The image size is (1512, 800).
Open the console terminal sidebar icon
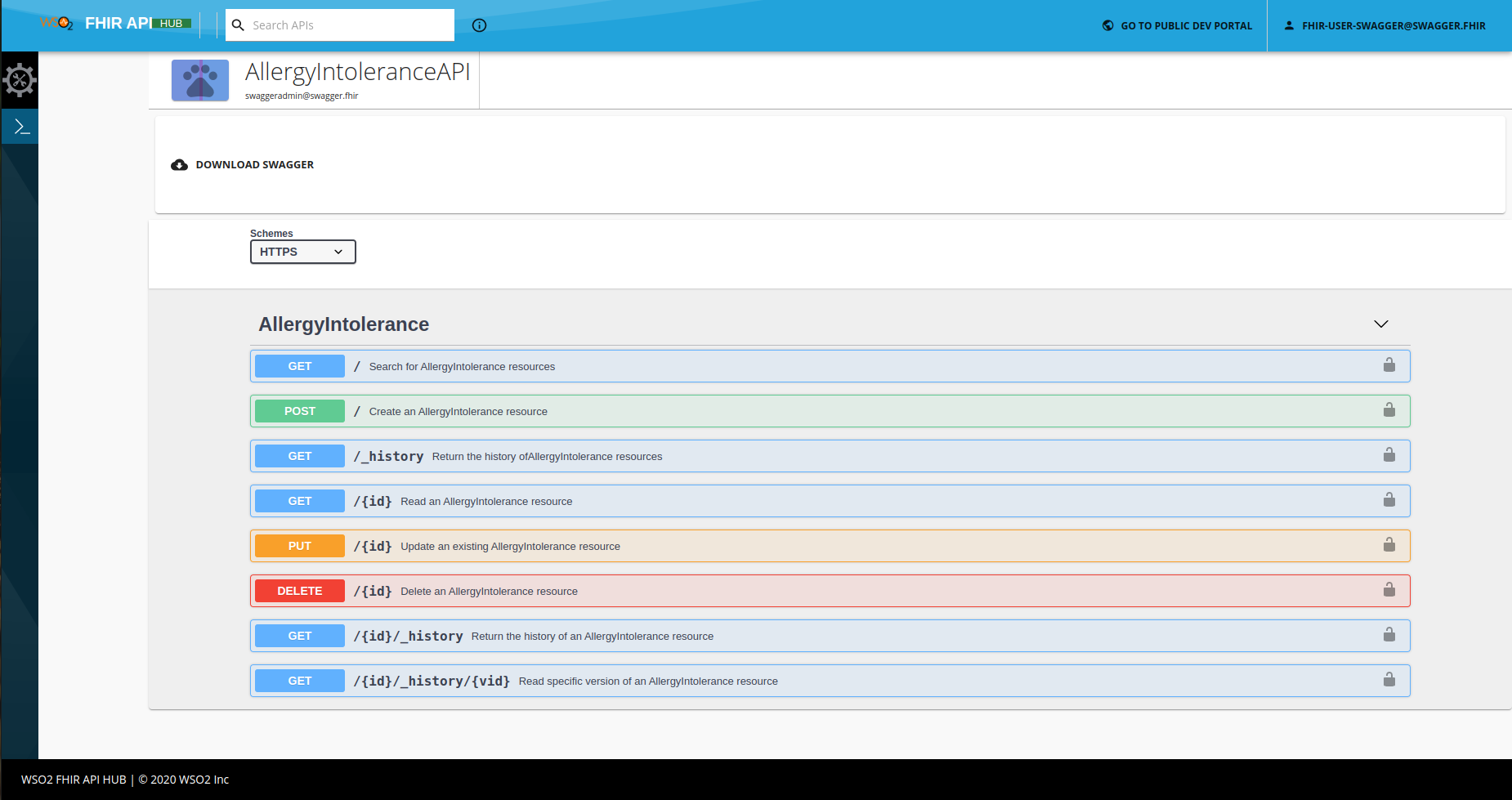[x=21, y=127]
